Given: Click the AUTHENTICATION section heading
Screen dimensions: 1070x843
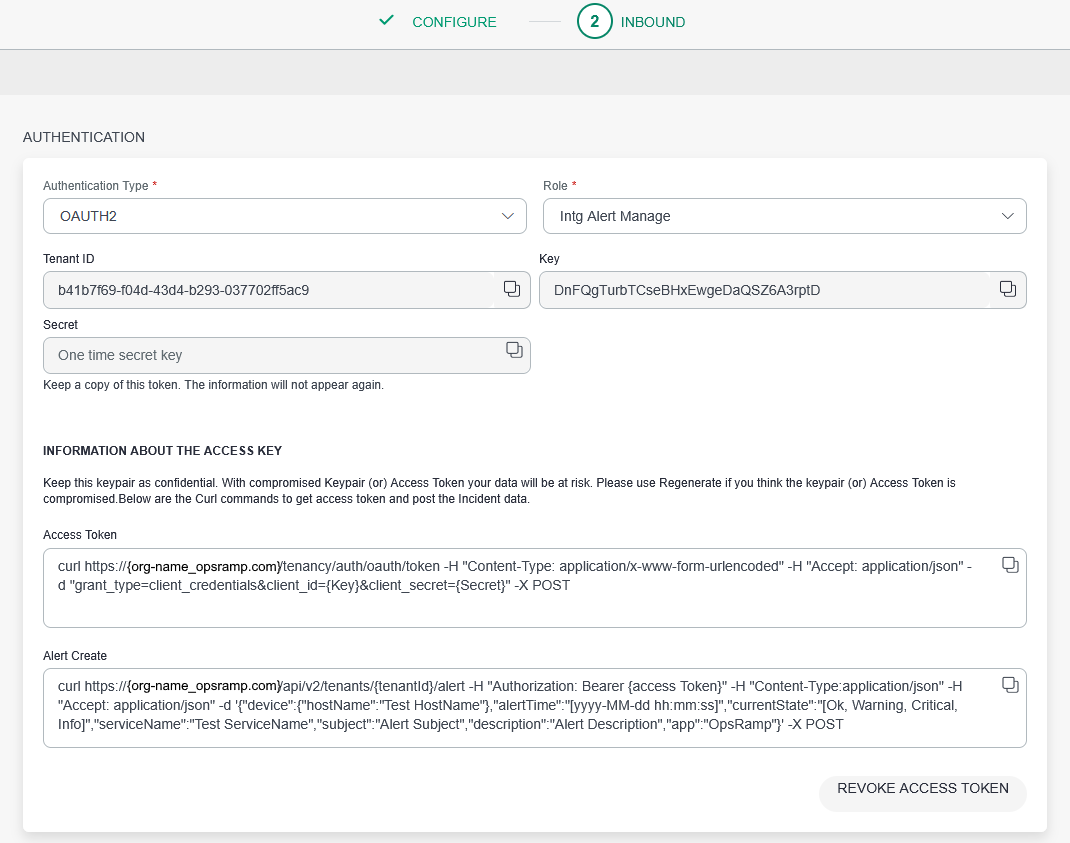Looking at the screenshot, I should pyautogui.click(x=84, y=137).
